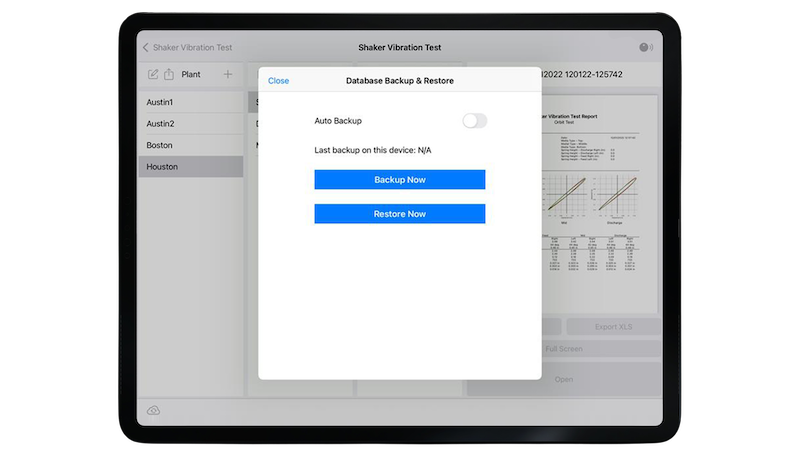Tap the back chevron beside Shaker Vibration Test
The width and height of the screenshot is (800, 457).
tap(145, 47)
